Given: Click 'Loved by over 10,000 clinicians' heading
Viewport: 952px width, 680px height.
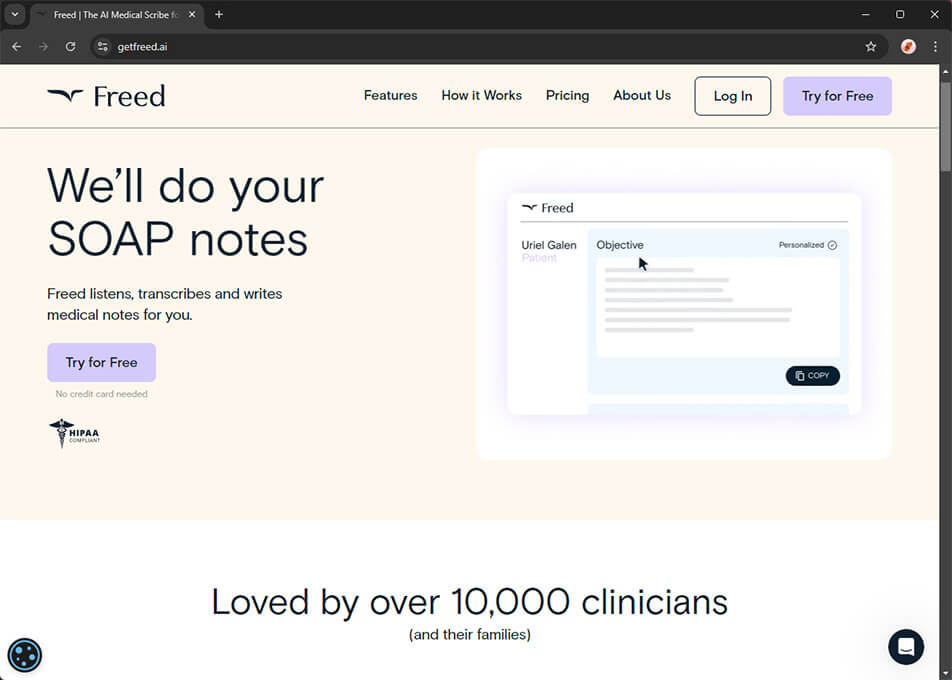Looking at the screenshot, I should [469, 602].
